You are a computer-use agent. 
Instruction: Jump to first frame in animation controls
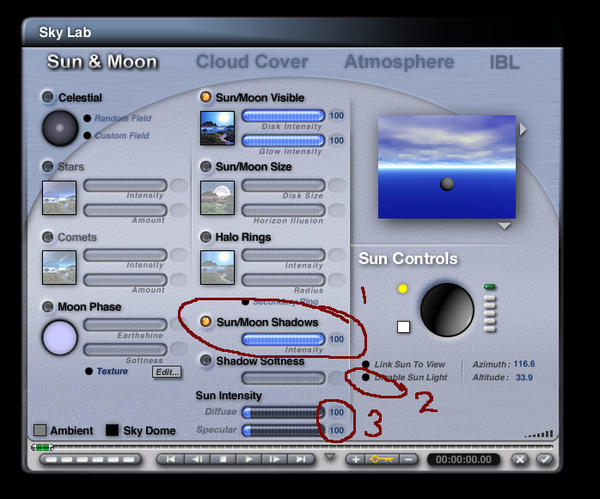[171, 459]
